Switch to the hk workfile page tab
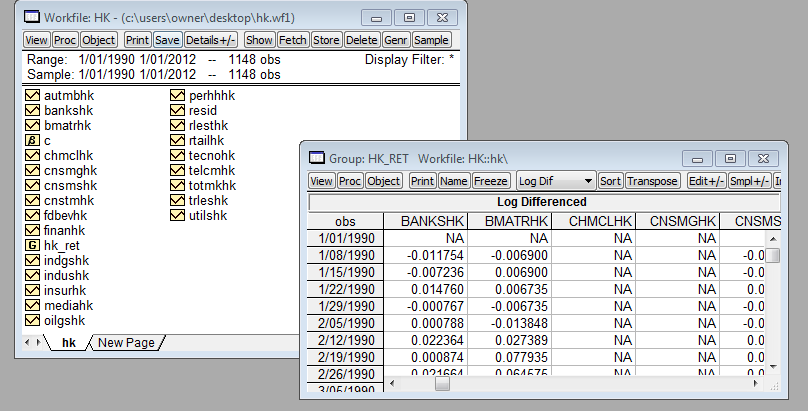808x411 pixels. click(x=69, y=343)
